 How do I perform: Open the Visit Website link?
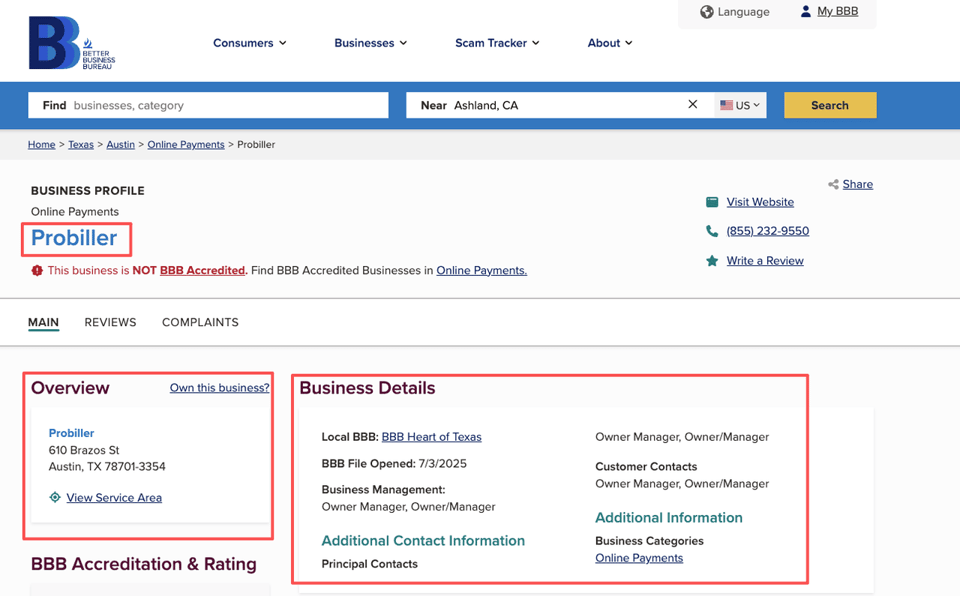(760, 202)
